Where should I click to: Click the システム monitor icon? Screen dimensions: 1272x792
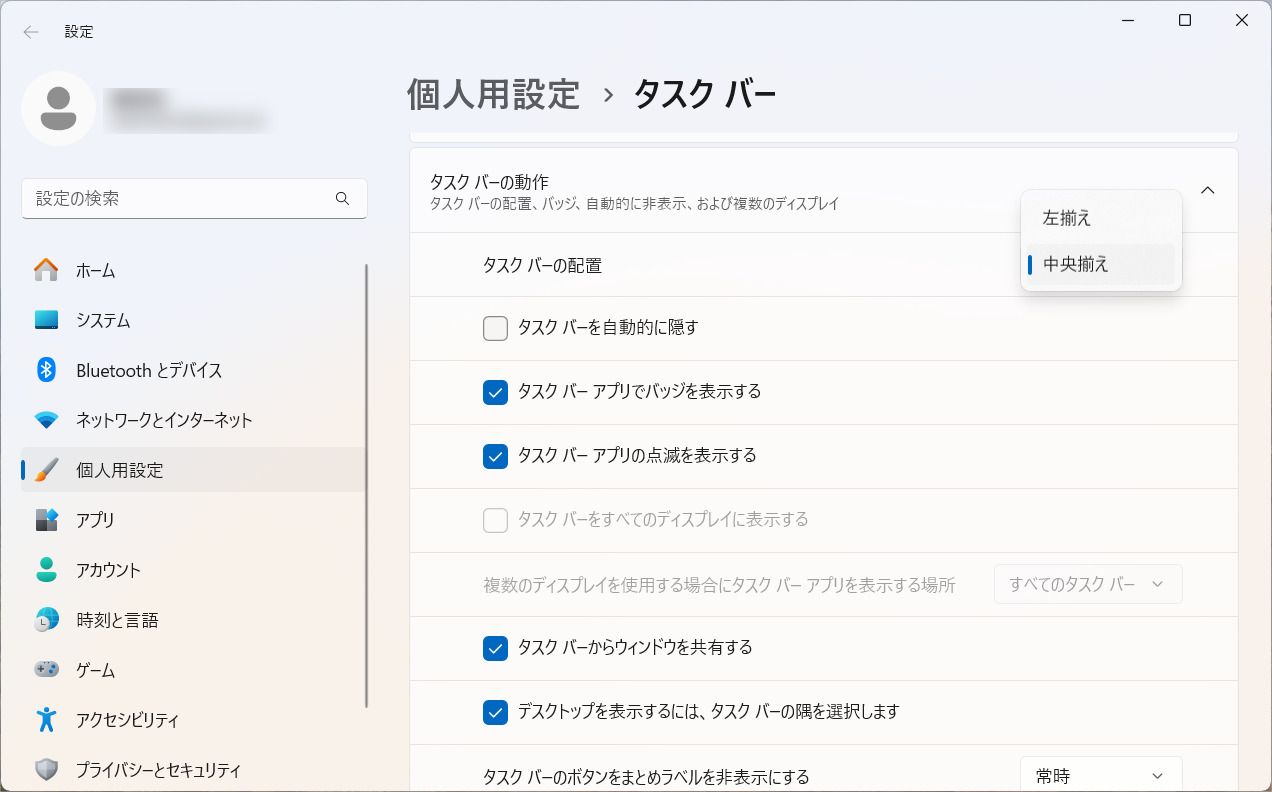[46, 320]
